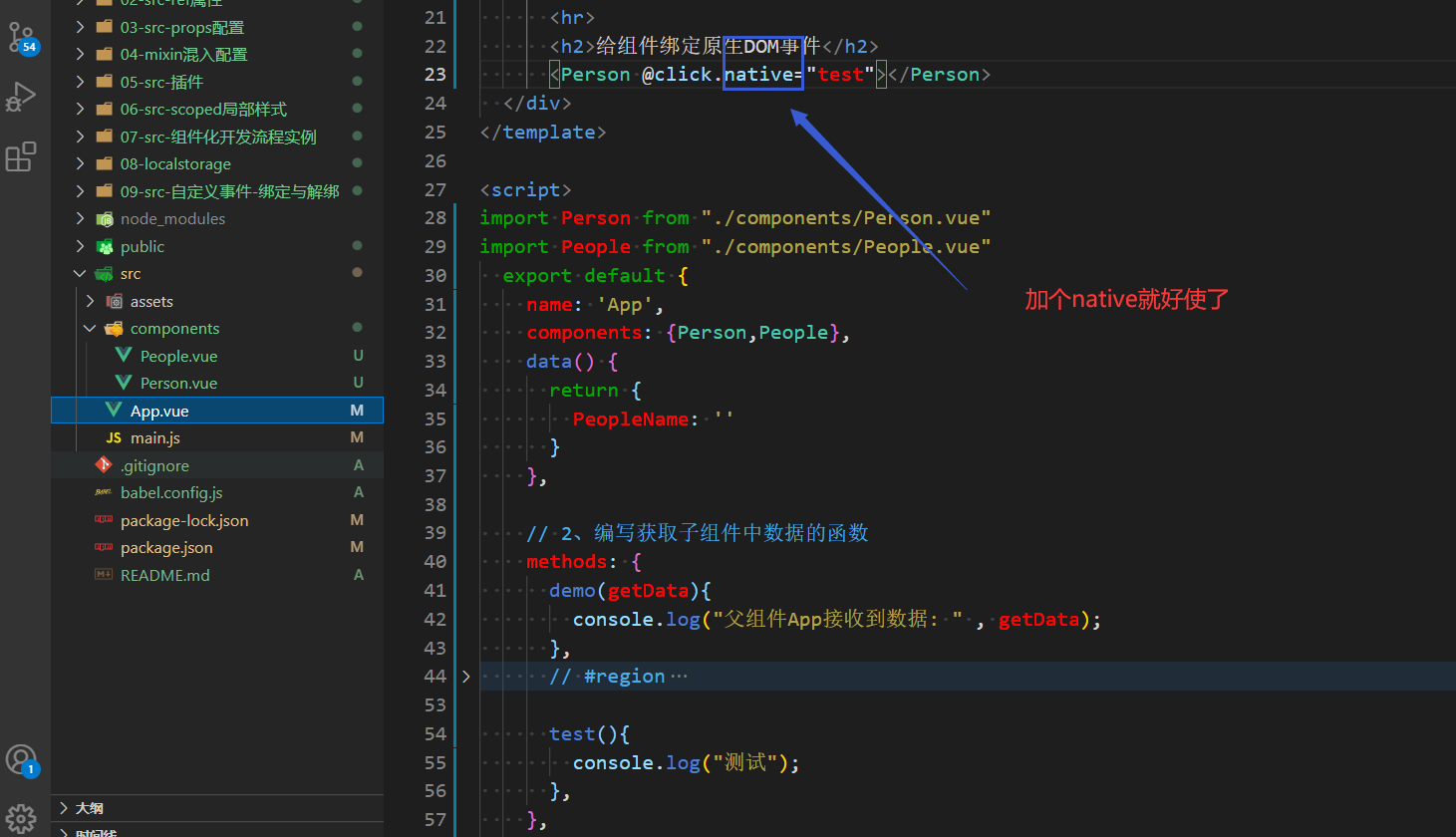The image size is (1456, 837).
Task: Click script tag on line 27
Action: (x=525, y=189)
